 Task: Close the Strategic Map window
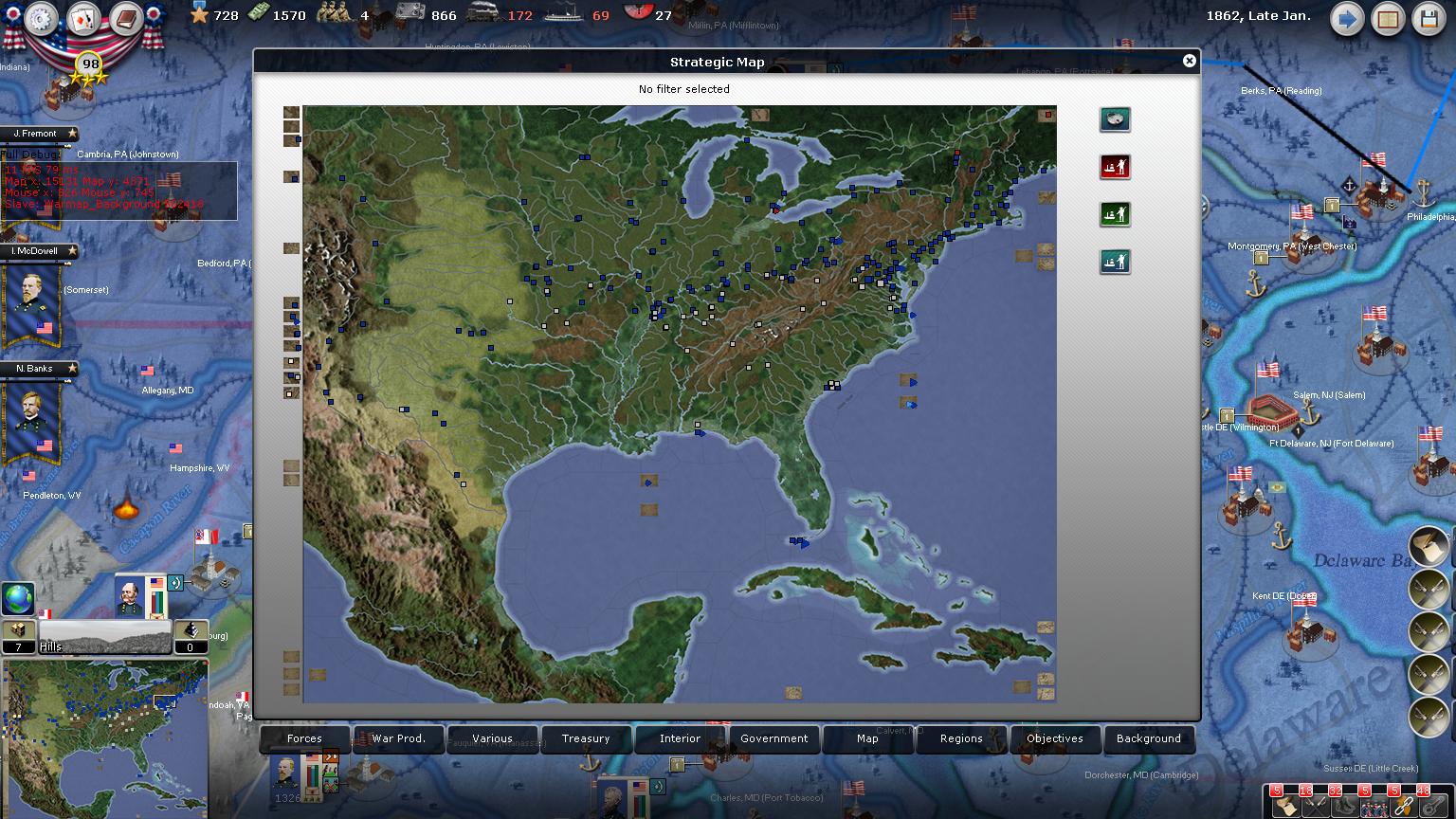[1189, 62]
